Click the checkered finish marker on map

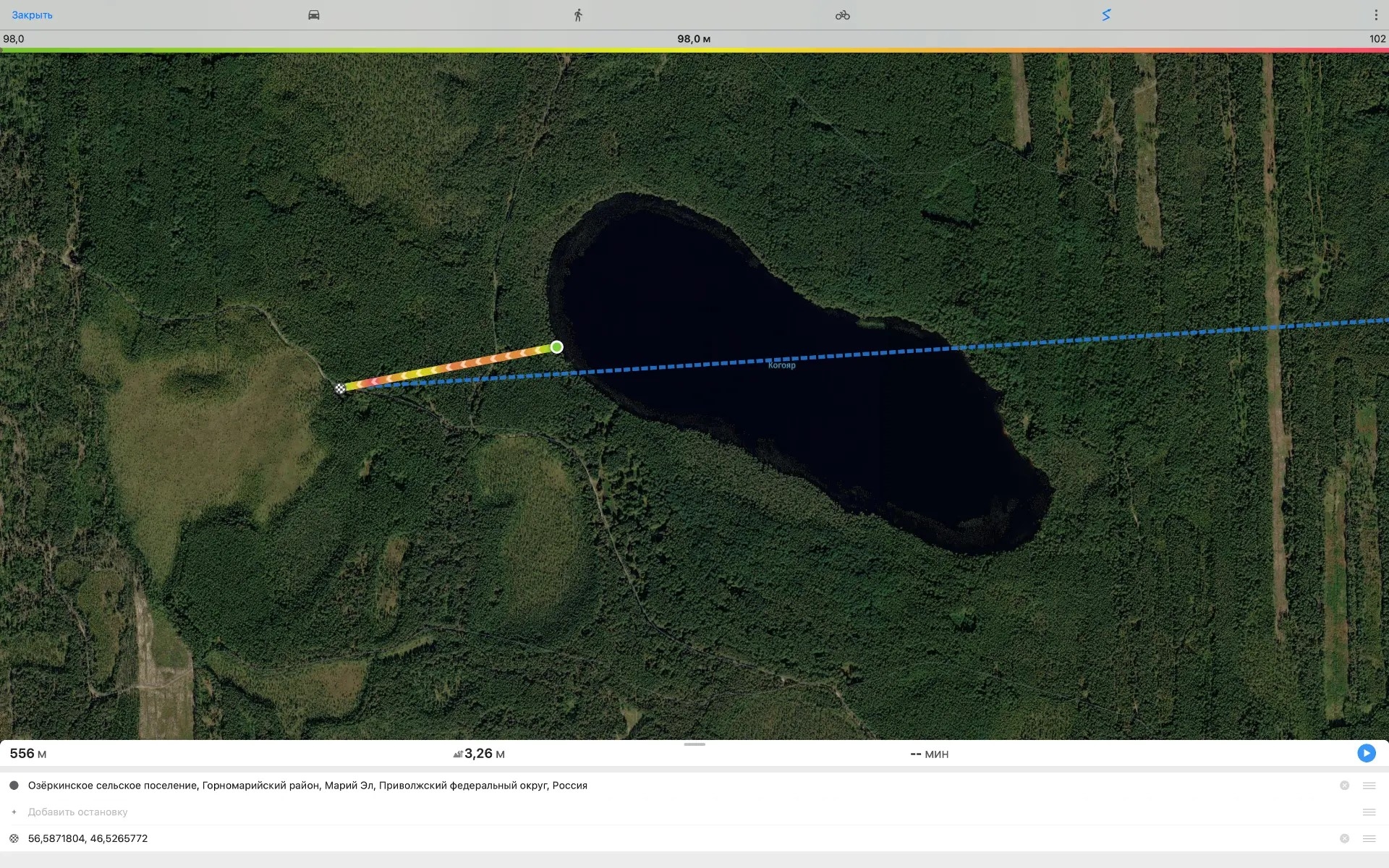coord(340,388)
